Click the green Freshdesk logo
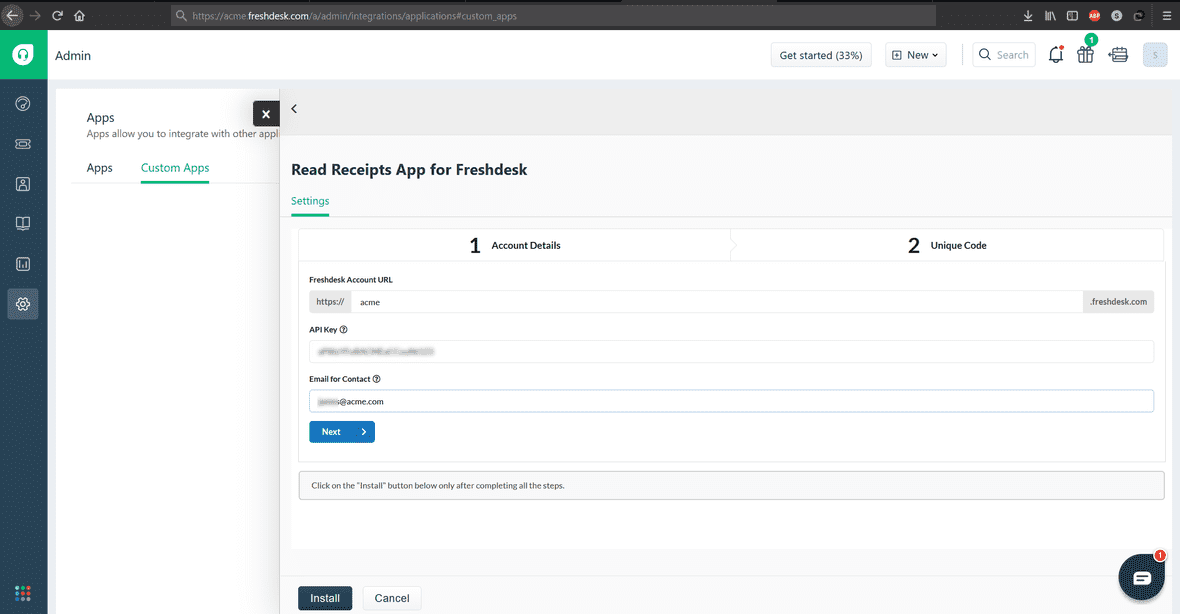Image resolution: width=1180 pixels, height=614 pixels. click(22, 54)
